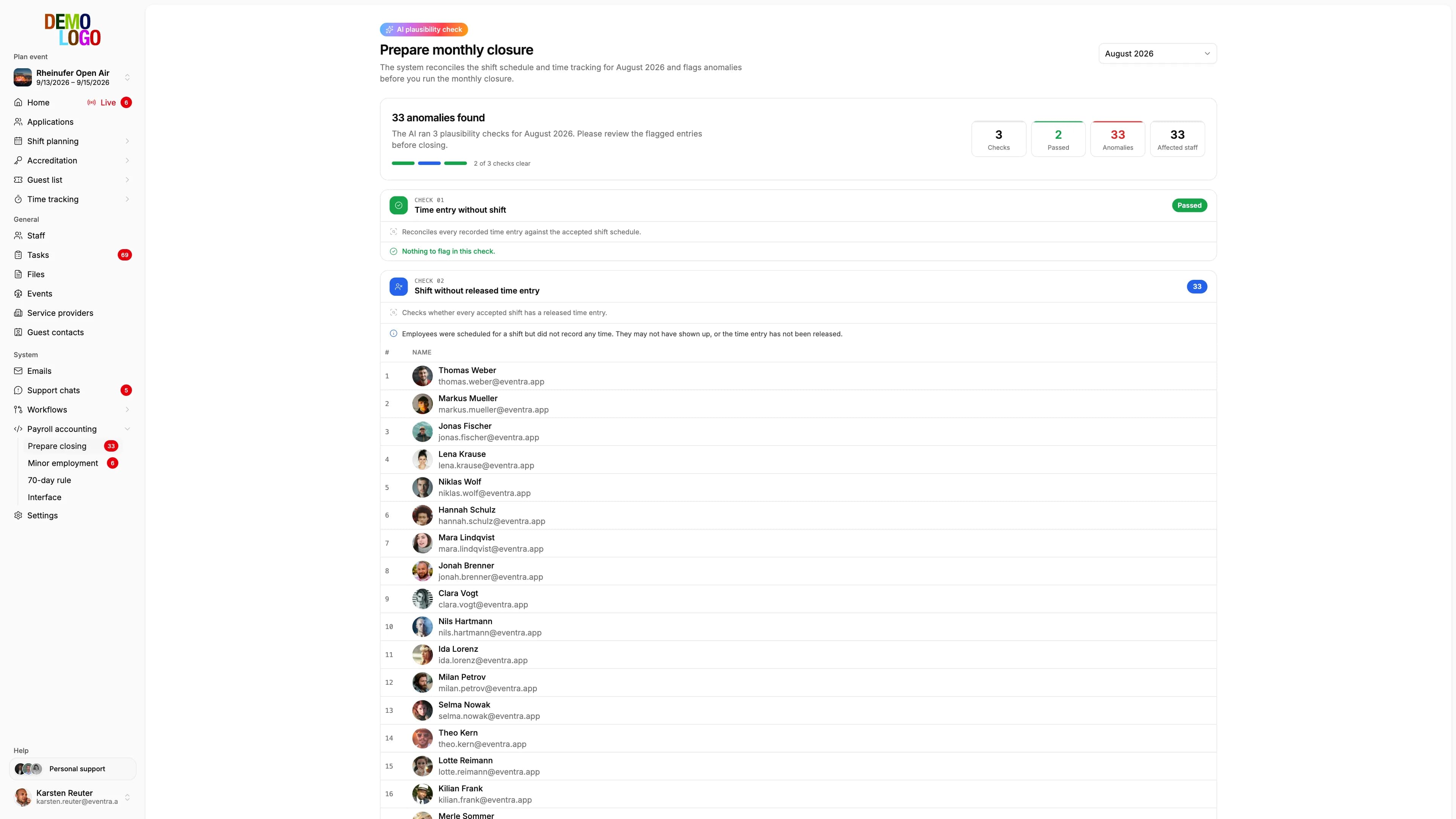Click the Guest list ticket icon
Screen dimensions: 1456x819
tap(18, 180)
